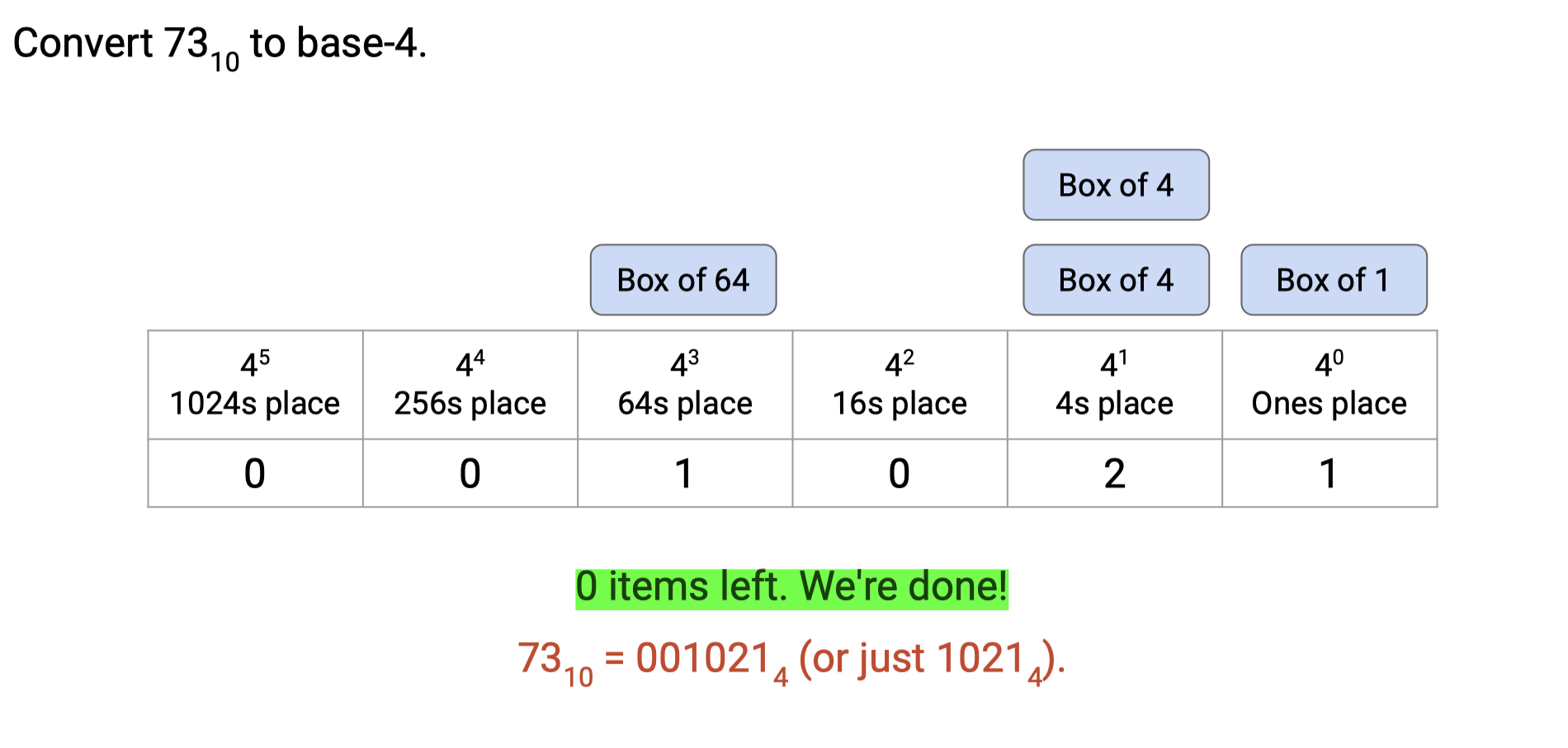
Task: Click the Ones place header cell
Action: [1329, 385]
